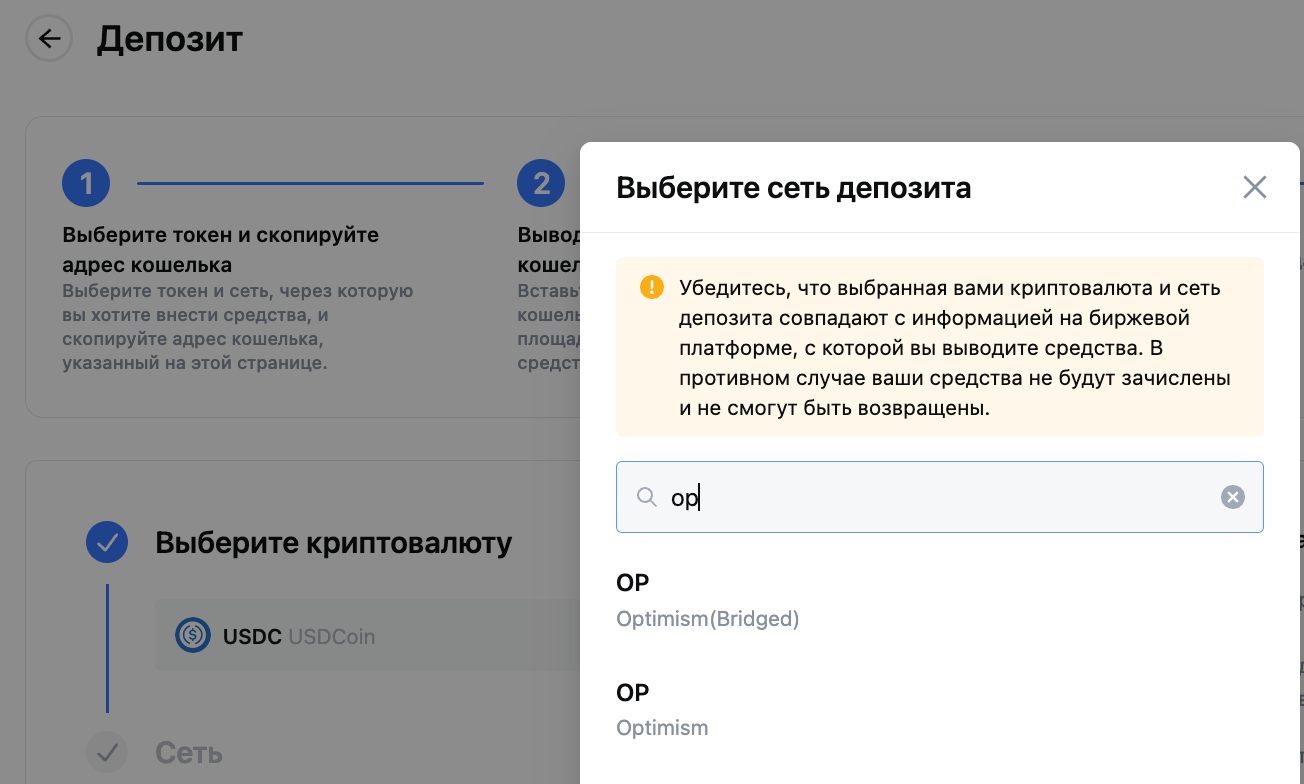This screenshot has height=784, width=1304.
Task: Clear the network search field text
Action: 1232,497
